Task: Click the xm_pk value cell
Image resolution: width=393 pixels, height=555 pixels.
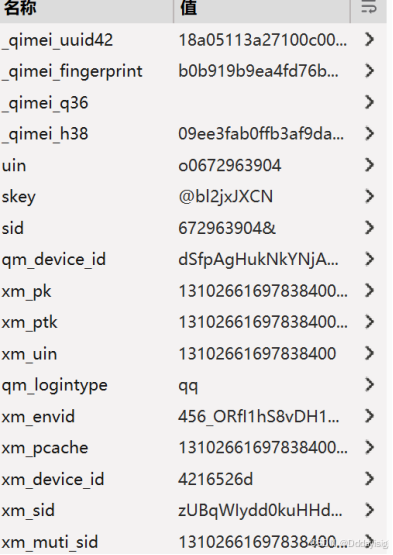Action: point(263,291)
